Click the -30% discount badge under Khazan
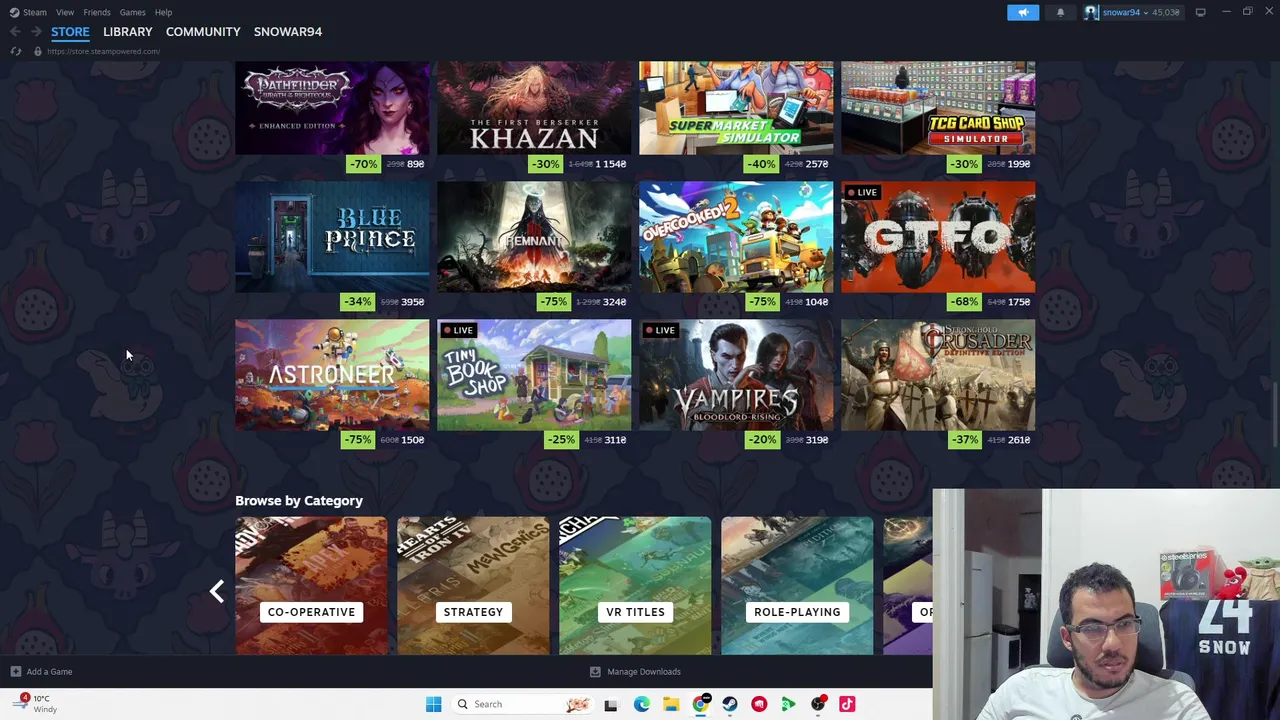This screenshot has height=720, width=1280. [x=545, y=164]
